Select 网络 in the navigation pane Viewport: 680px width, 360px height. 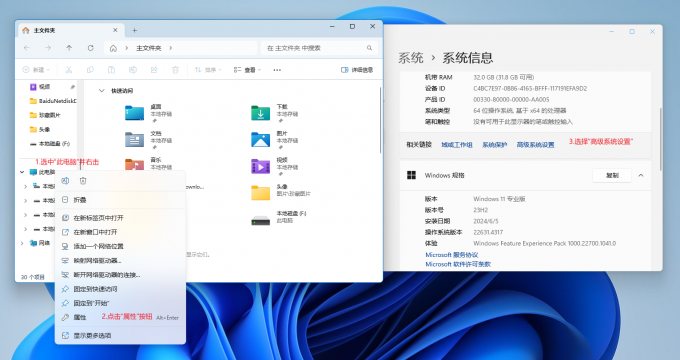(40, 243)
